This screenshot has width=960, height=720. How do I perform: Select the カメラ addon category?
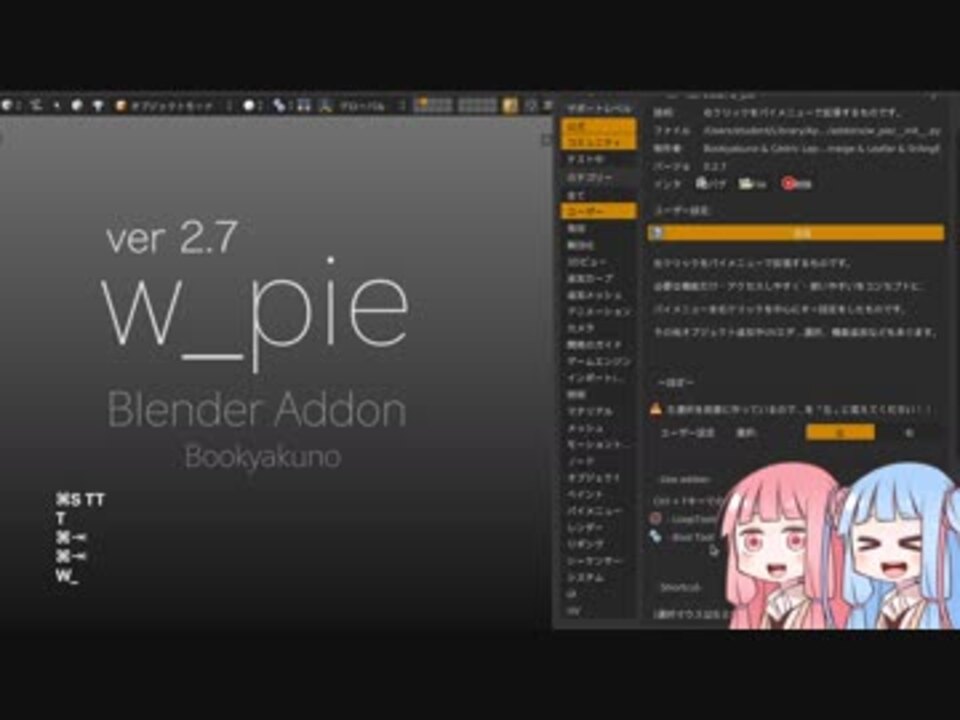point(598,328)
